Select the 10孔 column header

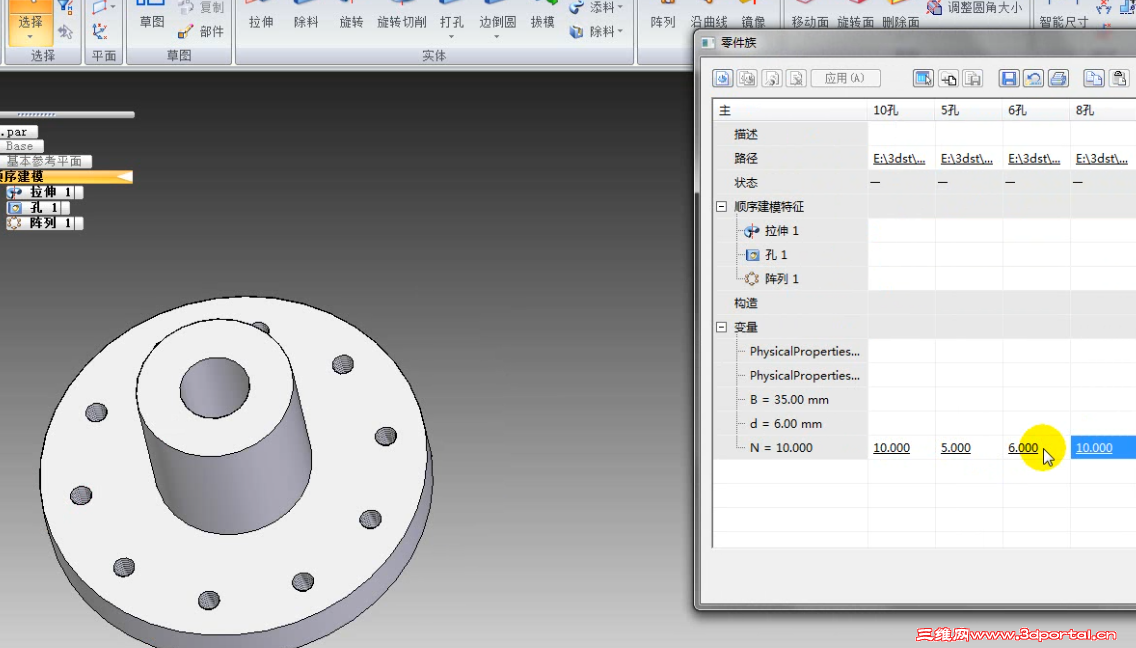tap(901, 110)
